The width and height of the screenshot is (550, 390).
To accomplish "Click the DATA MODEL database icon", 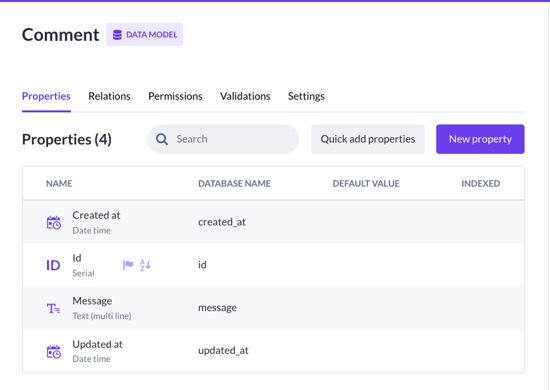I will click(118, 35).
